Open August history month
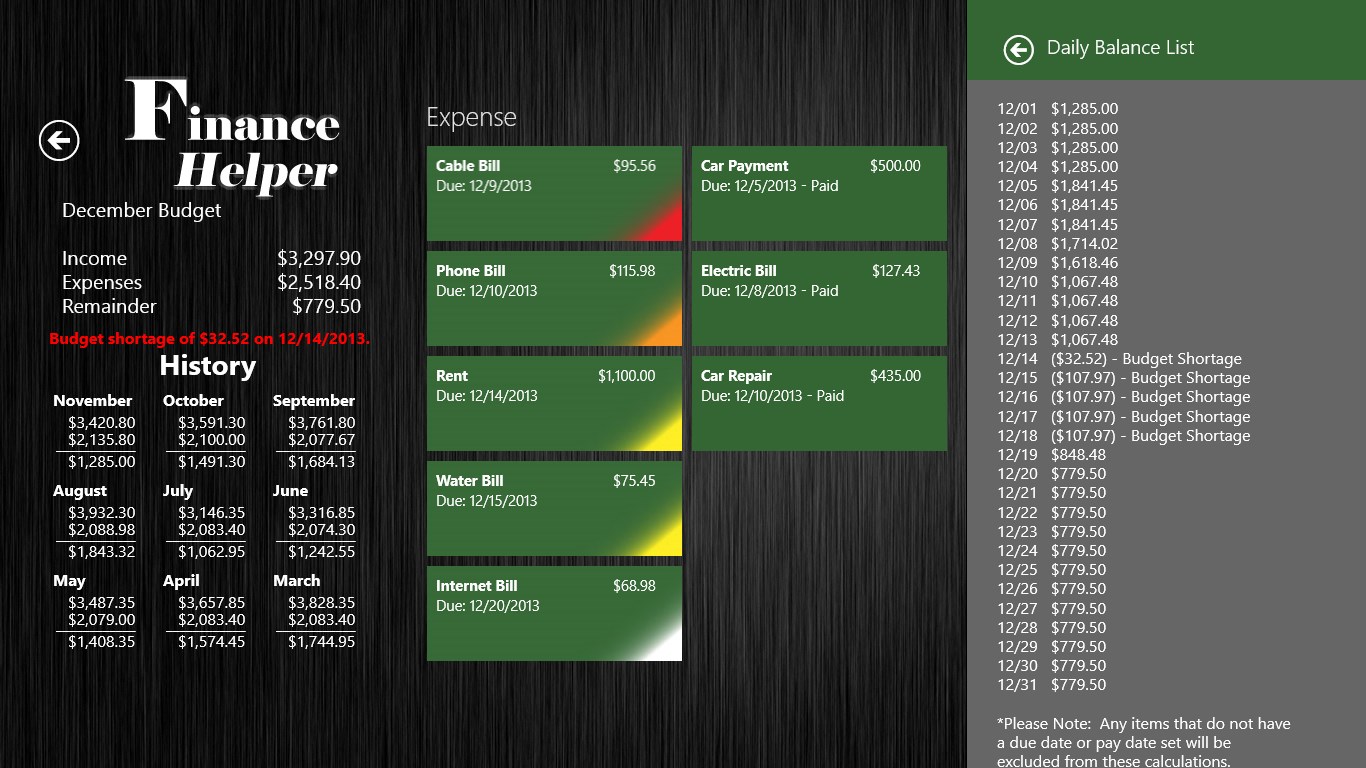 pos(80,491)
